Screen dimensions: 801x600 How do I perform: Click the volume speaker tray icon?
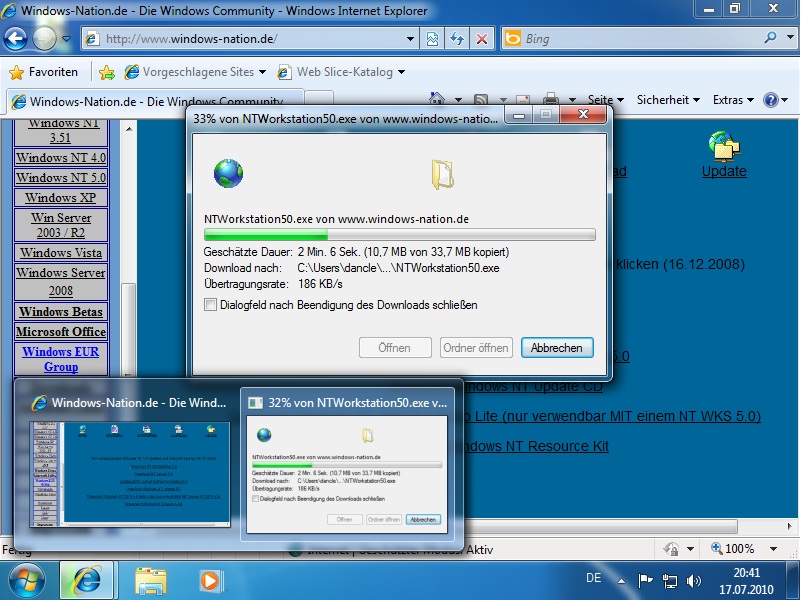(694, 580)
